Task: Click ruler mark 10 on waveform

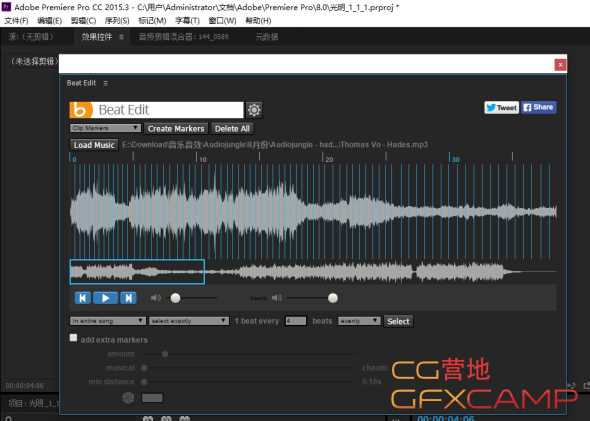Action: point(203,160)
